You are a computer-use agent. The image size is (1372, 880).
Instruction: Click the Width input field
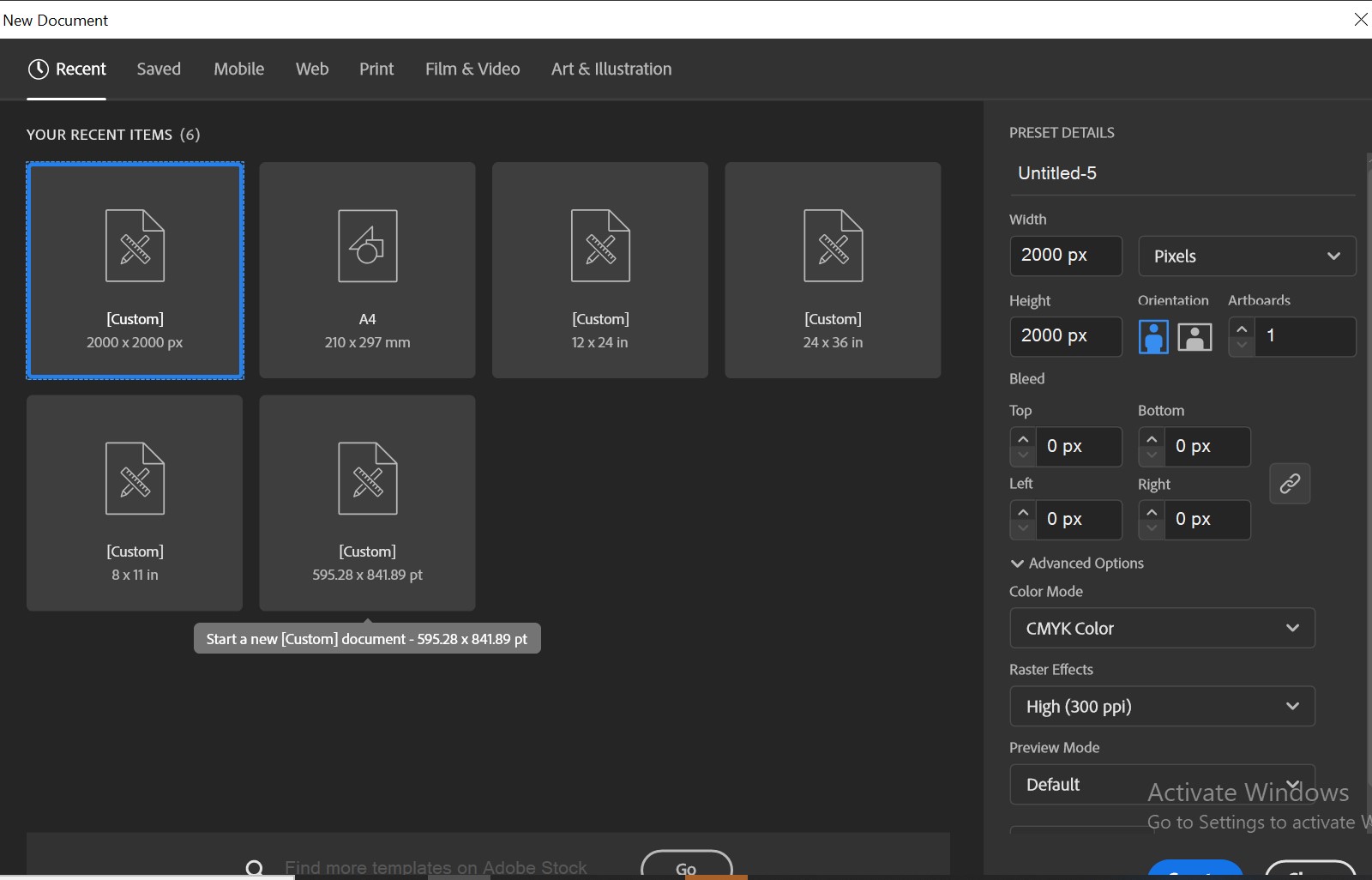point(1066,256)
